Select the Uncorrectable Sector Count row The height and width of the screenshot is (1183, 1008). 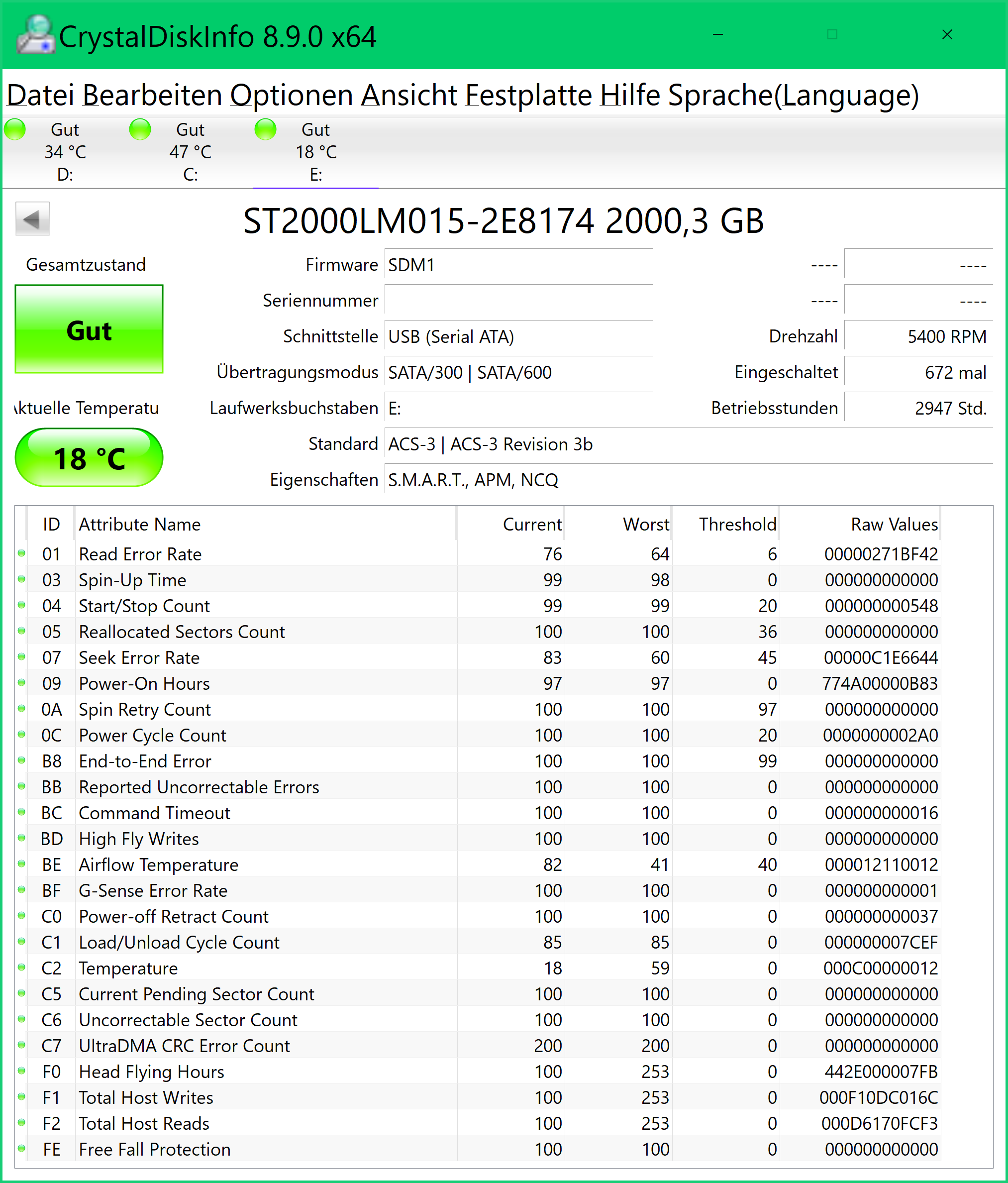pos(478,1019)
